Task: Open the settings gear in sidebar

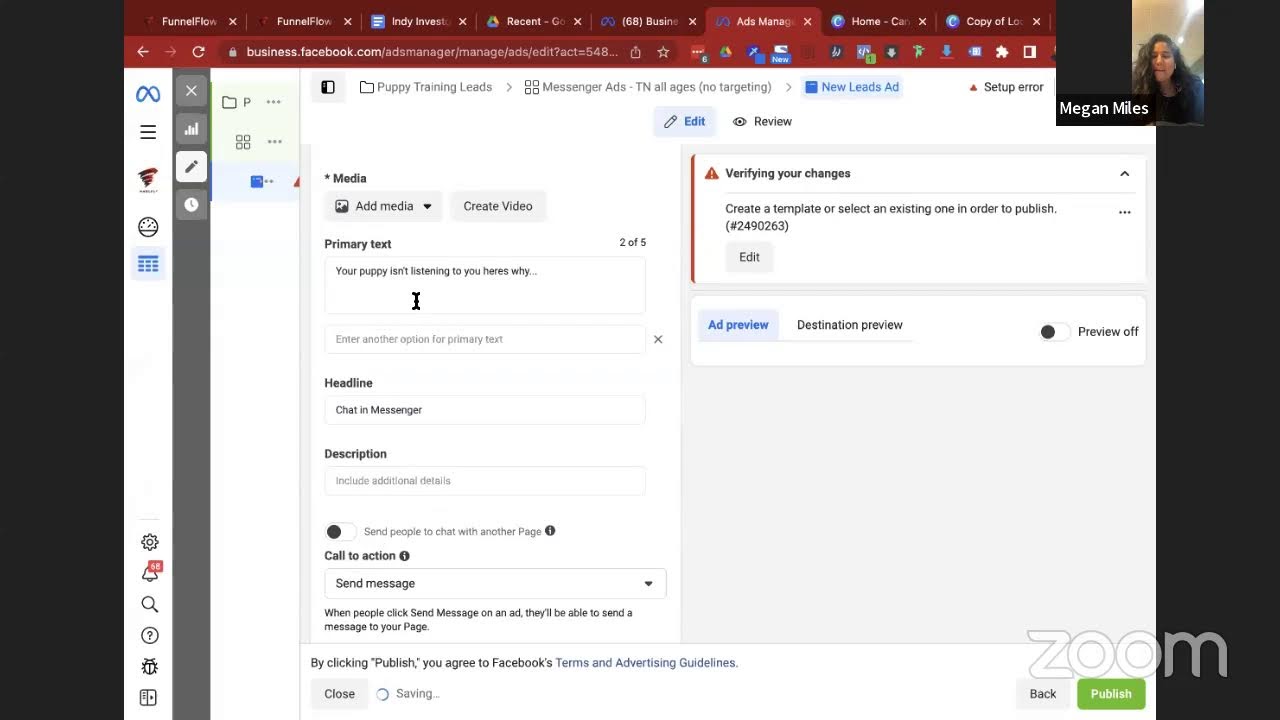Action: coord(149,542)
